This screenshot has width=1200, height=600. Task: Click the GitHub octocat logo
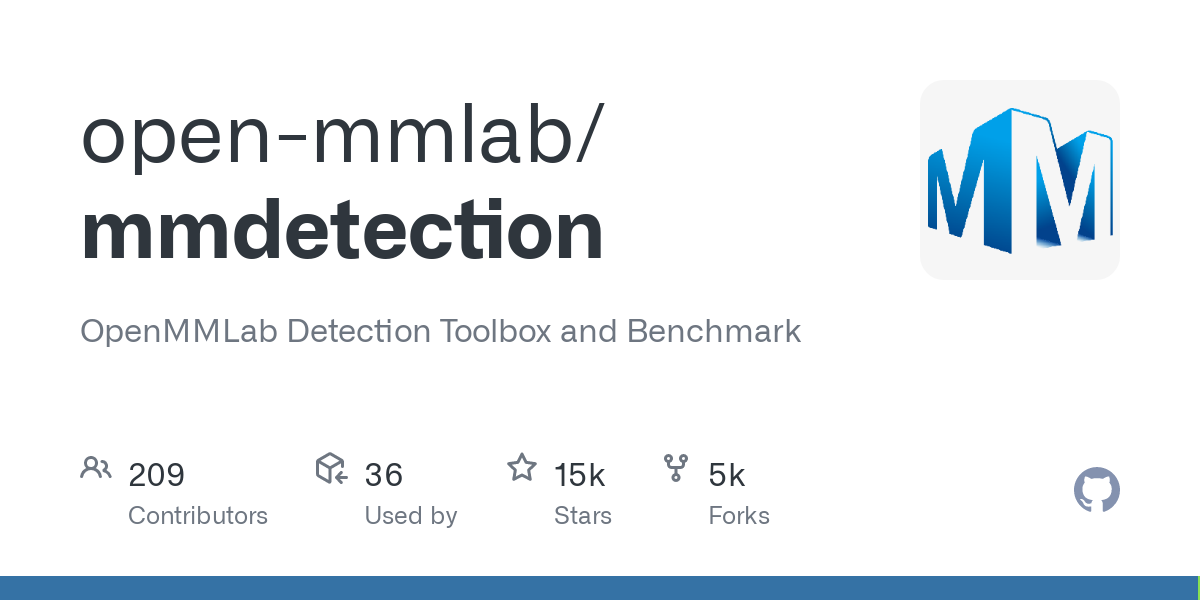tap(1097, 490)
